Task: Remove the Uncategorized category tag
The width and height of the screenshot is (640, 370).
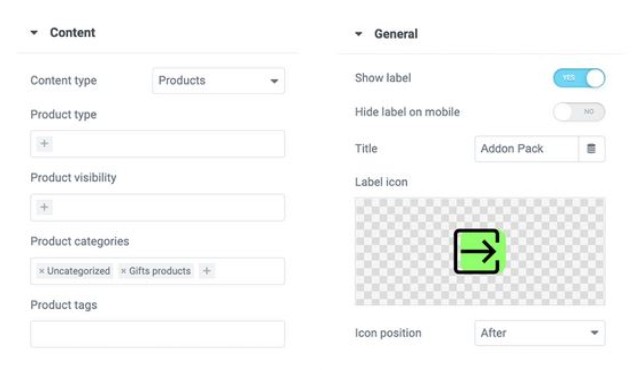Action: tap(41, 271)
